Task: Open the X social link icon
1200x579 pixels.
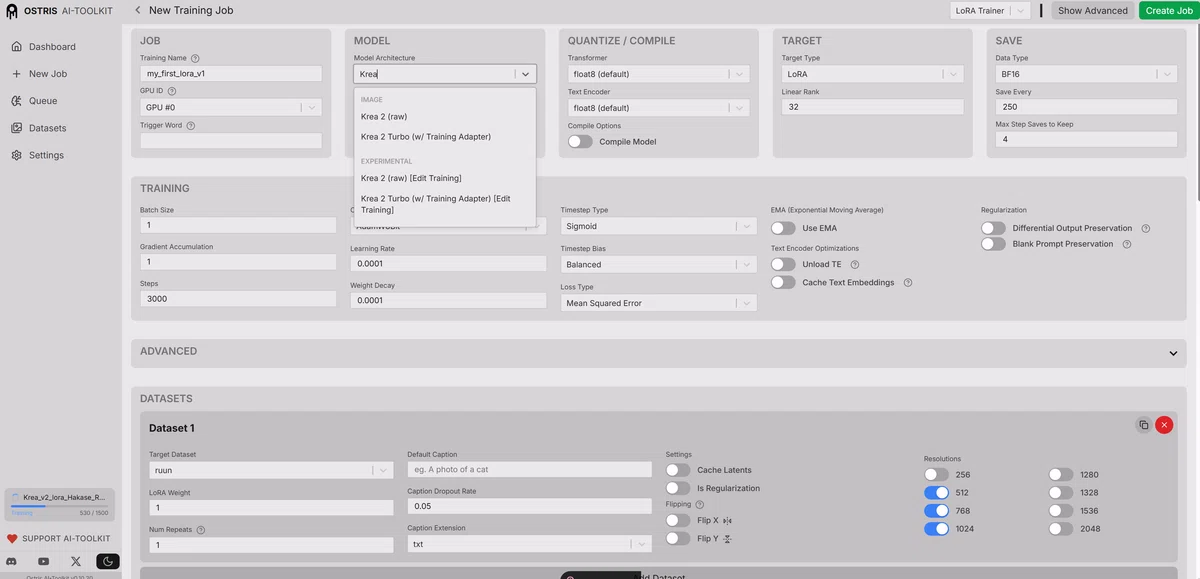Action: click(x=76, y=562)
